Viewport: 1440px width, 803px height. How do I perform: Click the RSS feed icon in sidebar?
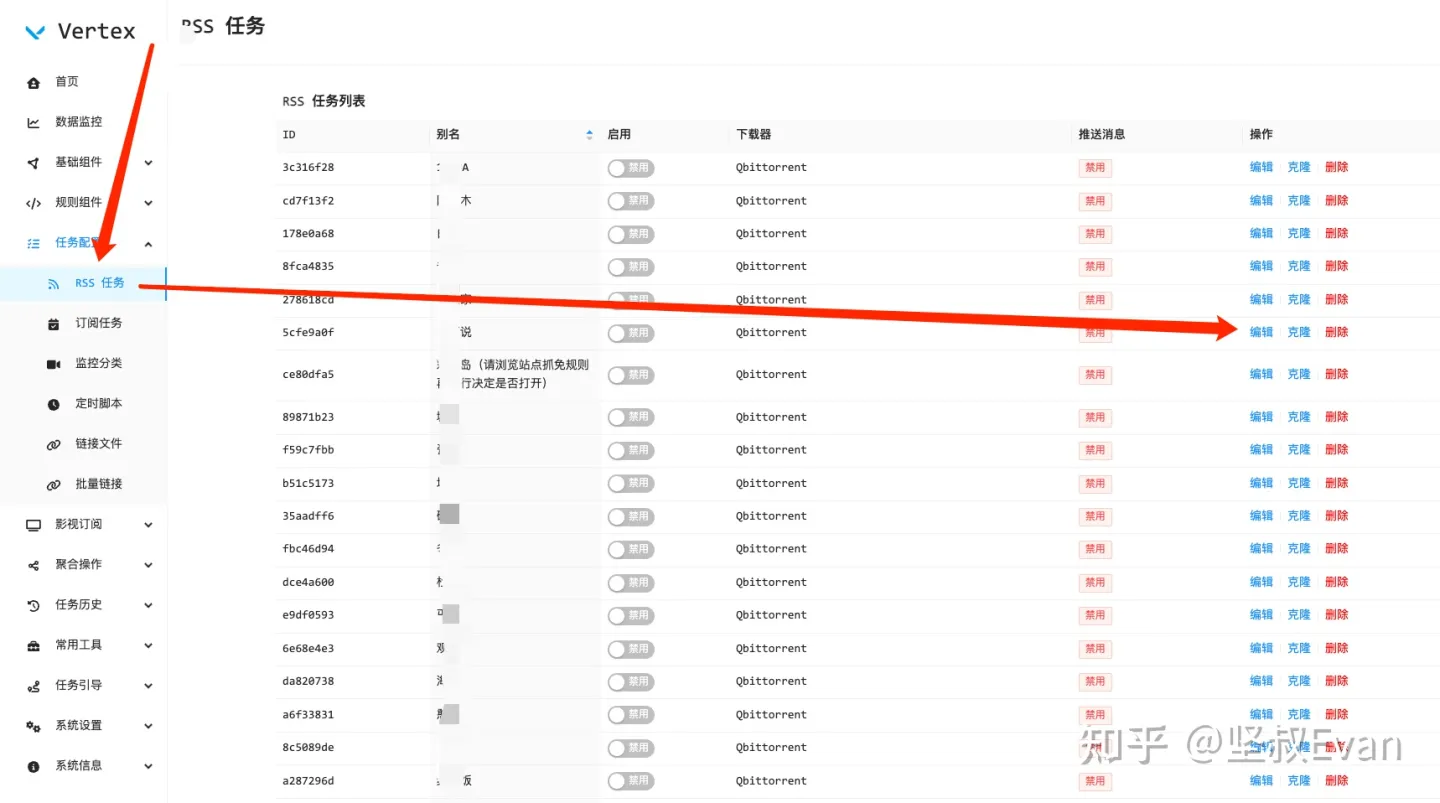tap(54, 284)
